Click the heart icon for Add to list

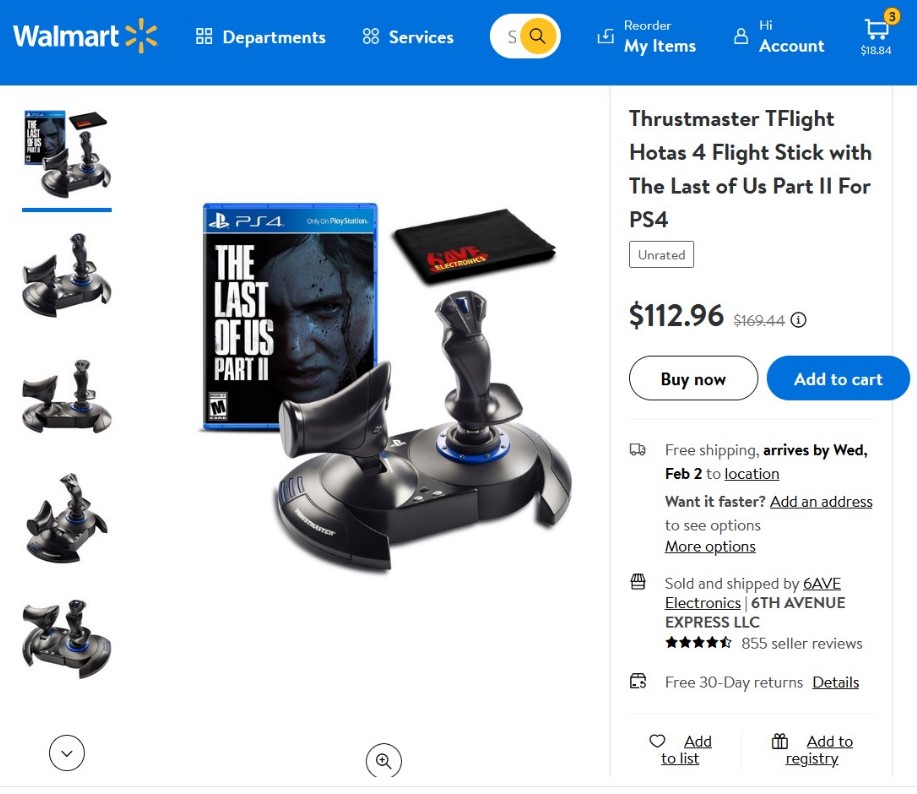[657, 741]
